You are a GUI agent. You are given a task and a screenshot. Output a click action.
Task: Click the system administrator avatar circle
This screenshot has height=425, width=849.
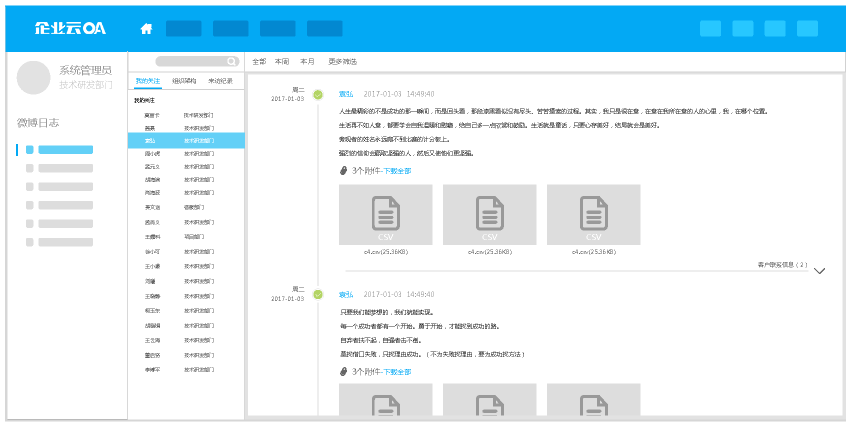34,77
